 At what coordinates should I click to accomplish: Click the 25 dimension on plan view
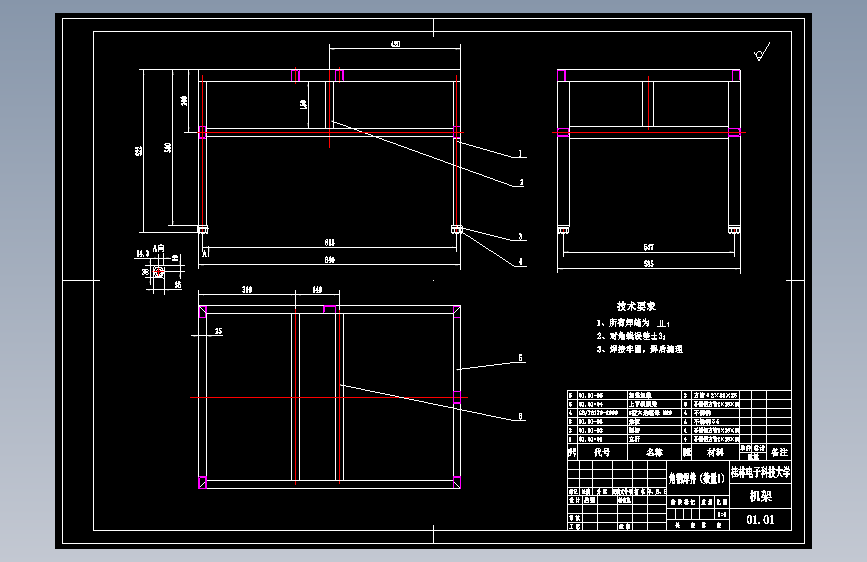coord(218,331)
